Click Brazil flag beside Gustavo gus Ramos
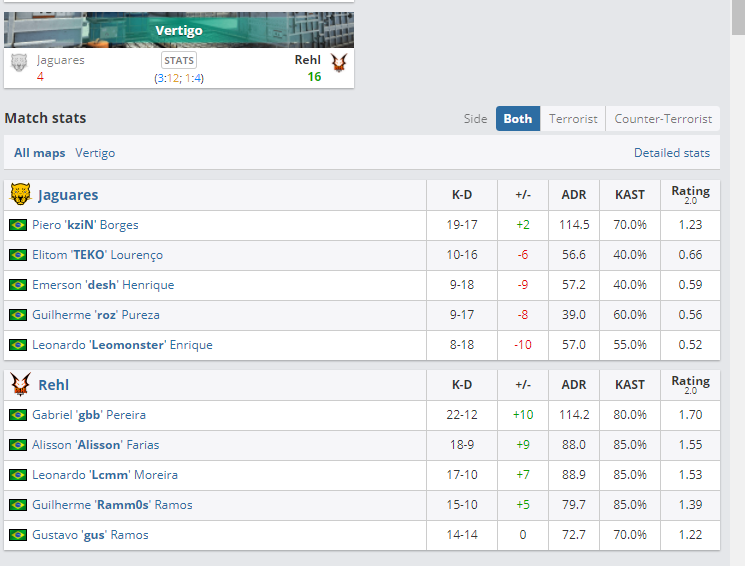 (18, 535)
